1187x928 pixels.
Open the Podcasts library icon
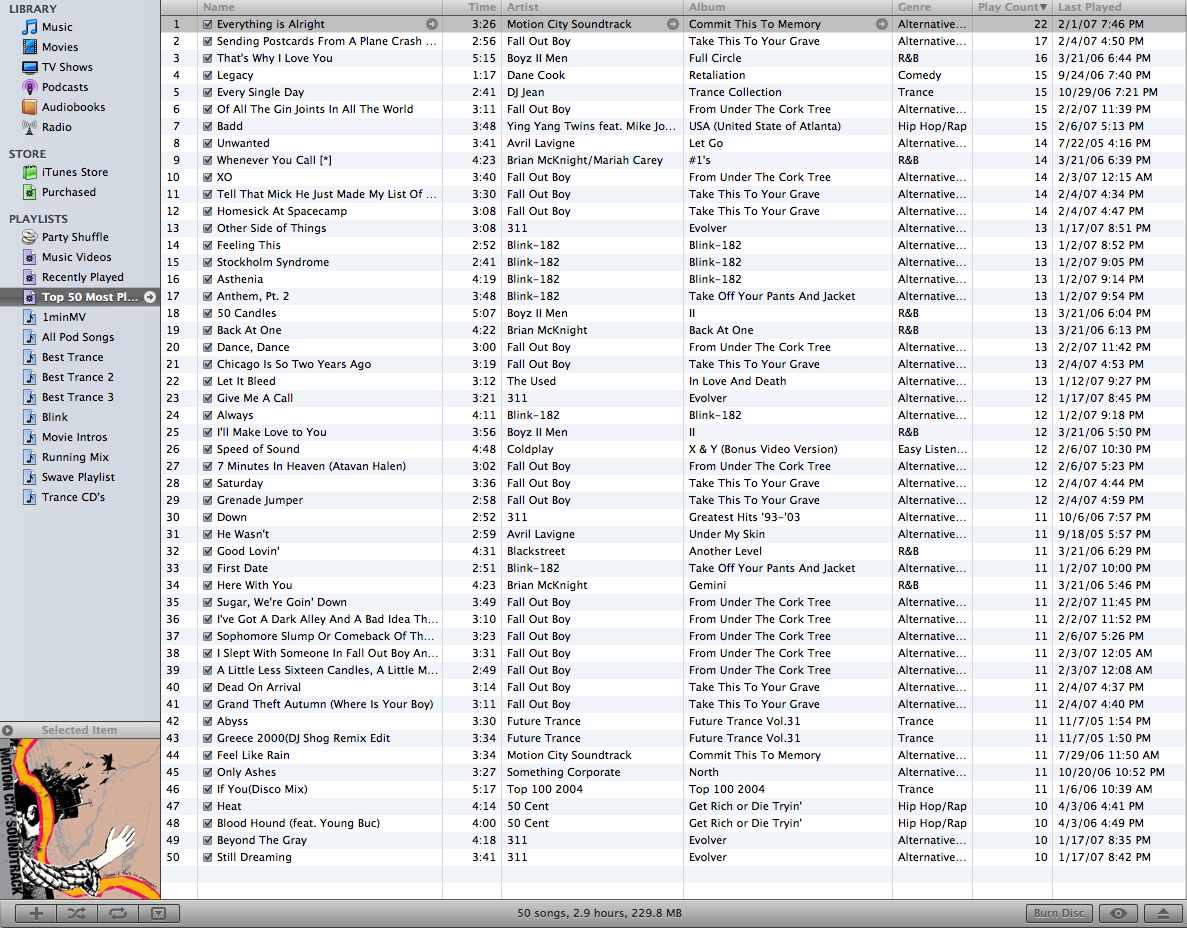30,87
